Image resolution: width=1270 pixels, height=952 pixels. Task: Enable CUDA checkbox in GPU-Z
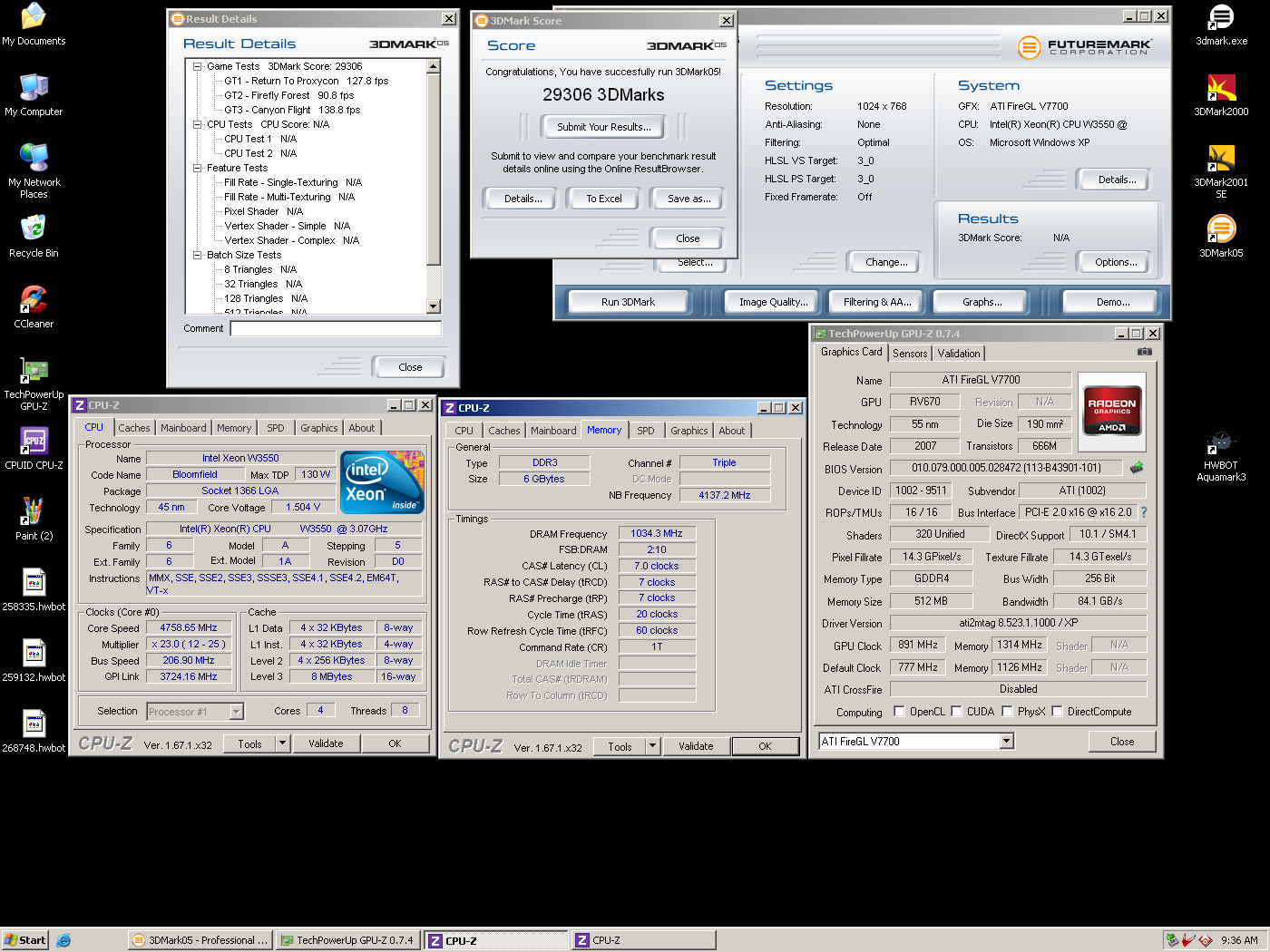[x=956, y=711]
